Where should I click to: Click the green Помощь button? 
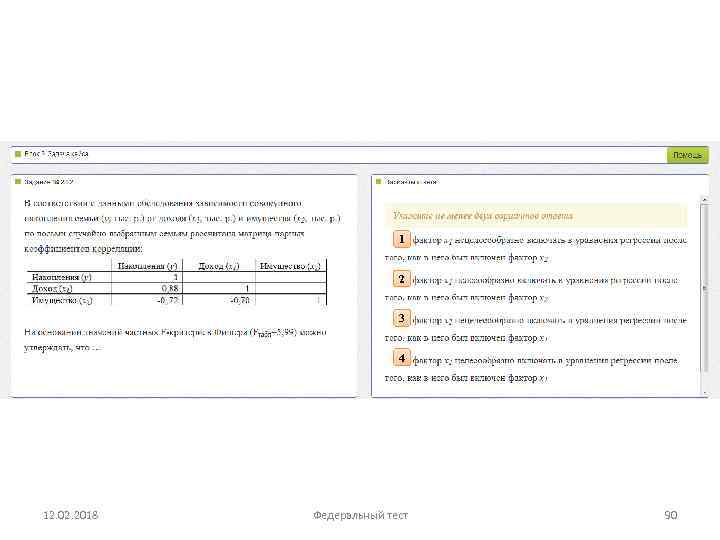click(687, 155)
